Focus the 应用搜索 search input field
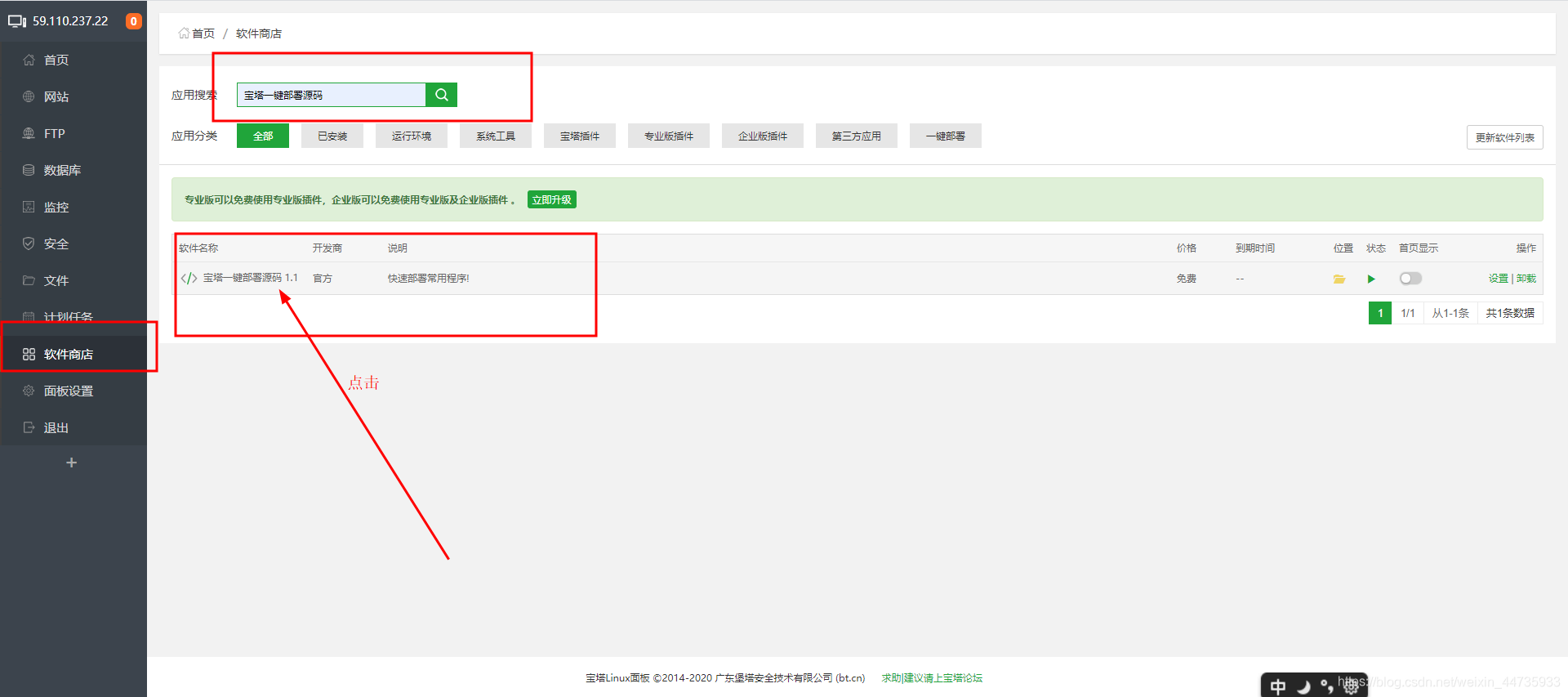The image size is (1568, 697). coord(332,95)
